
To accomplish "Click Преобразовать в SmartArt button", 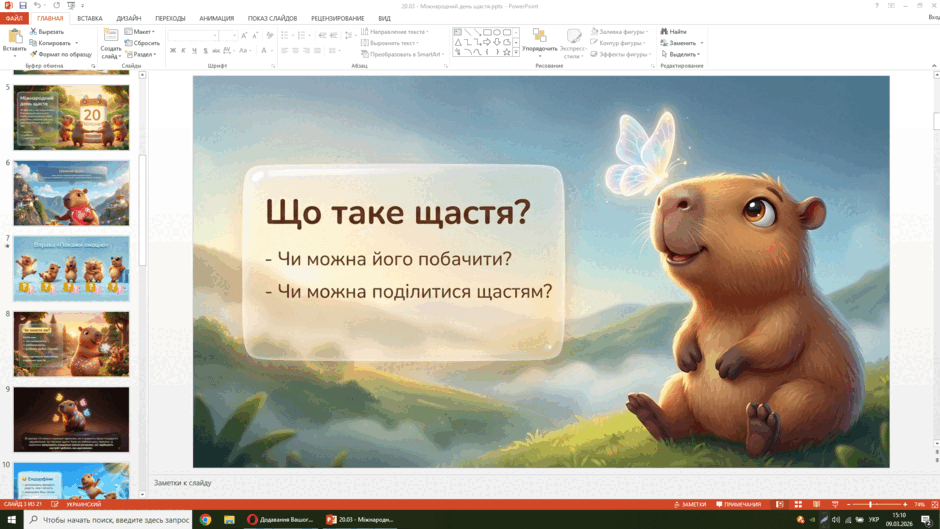I will point(401,54).
